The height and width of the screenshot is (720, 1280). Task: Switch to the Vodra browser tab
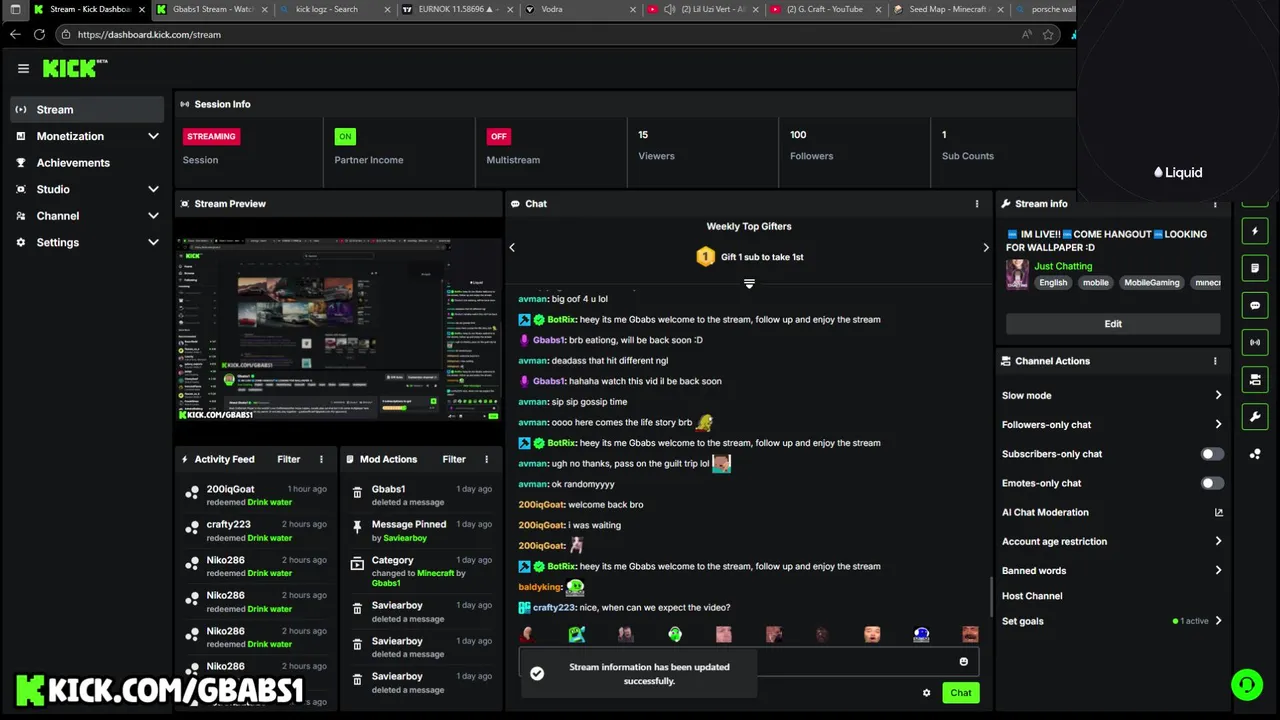coord(580,9)
